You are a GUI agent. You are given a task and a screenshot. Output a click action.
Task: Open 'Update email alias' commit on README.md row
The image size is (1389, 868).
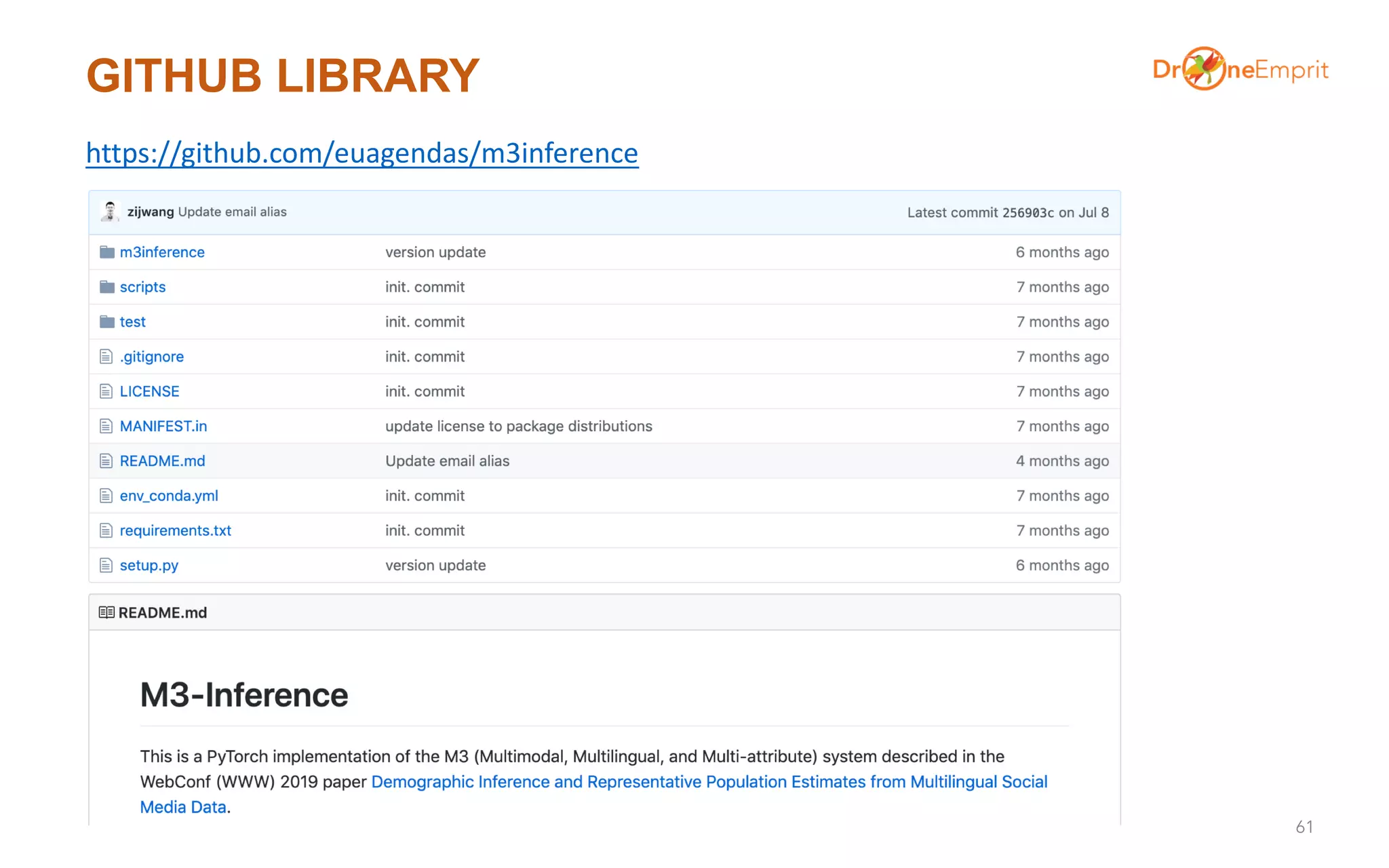click(x=448, y=461)
